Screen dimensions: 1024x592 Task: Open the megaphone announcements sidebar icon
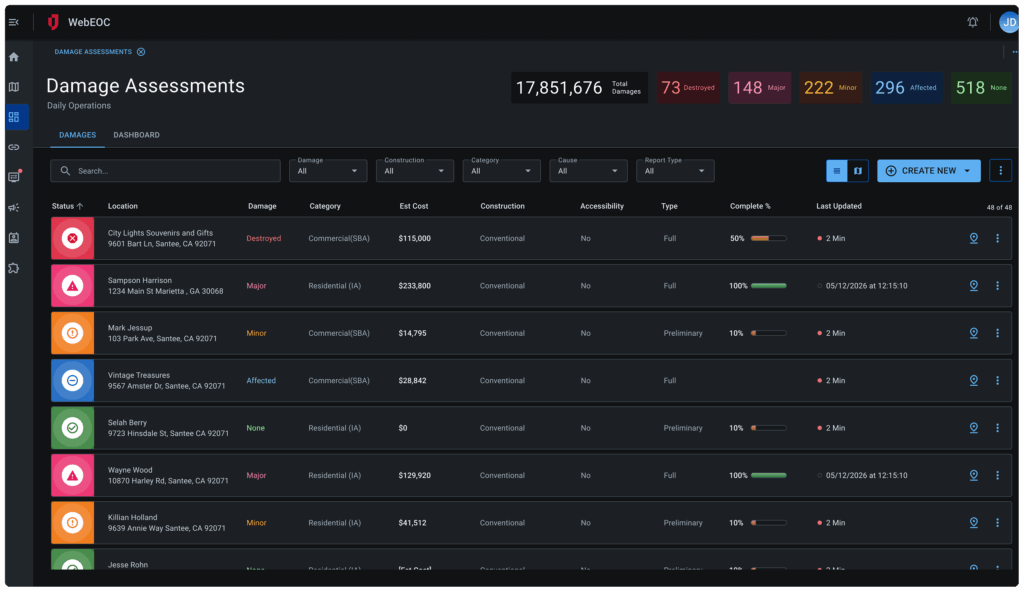tap(14, 208)
